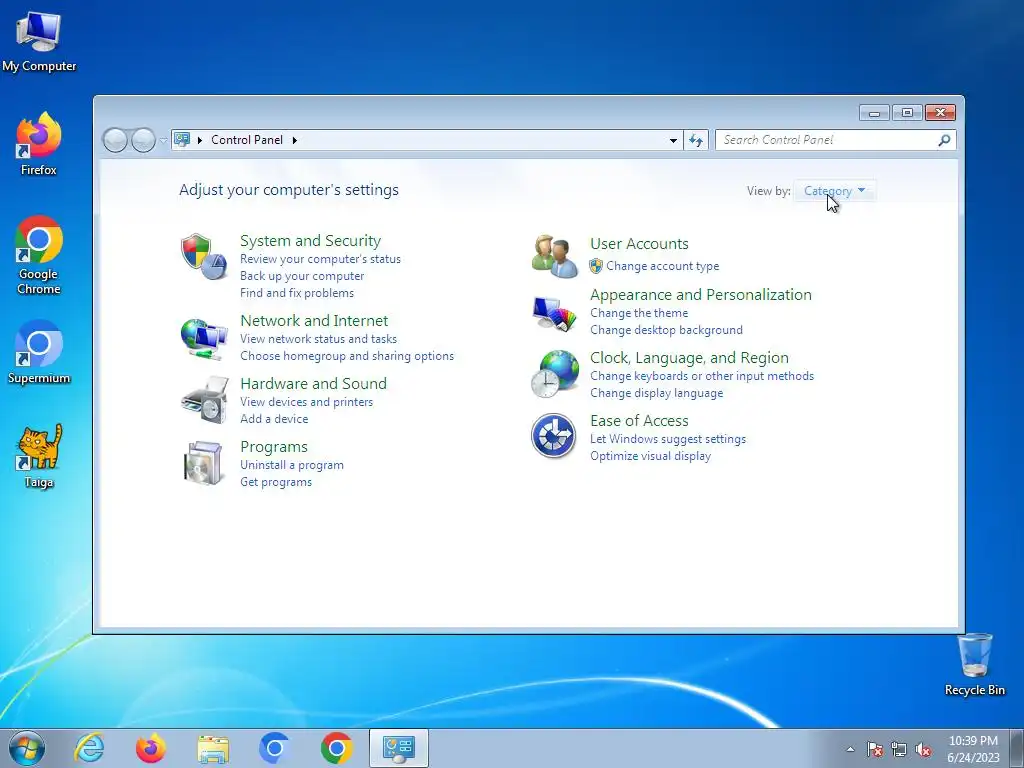Click View devices and printers
Screen dimensions: 1024x768
[306, 402]
